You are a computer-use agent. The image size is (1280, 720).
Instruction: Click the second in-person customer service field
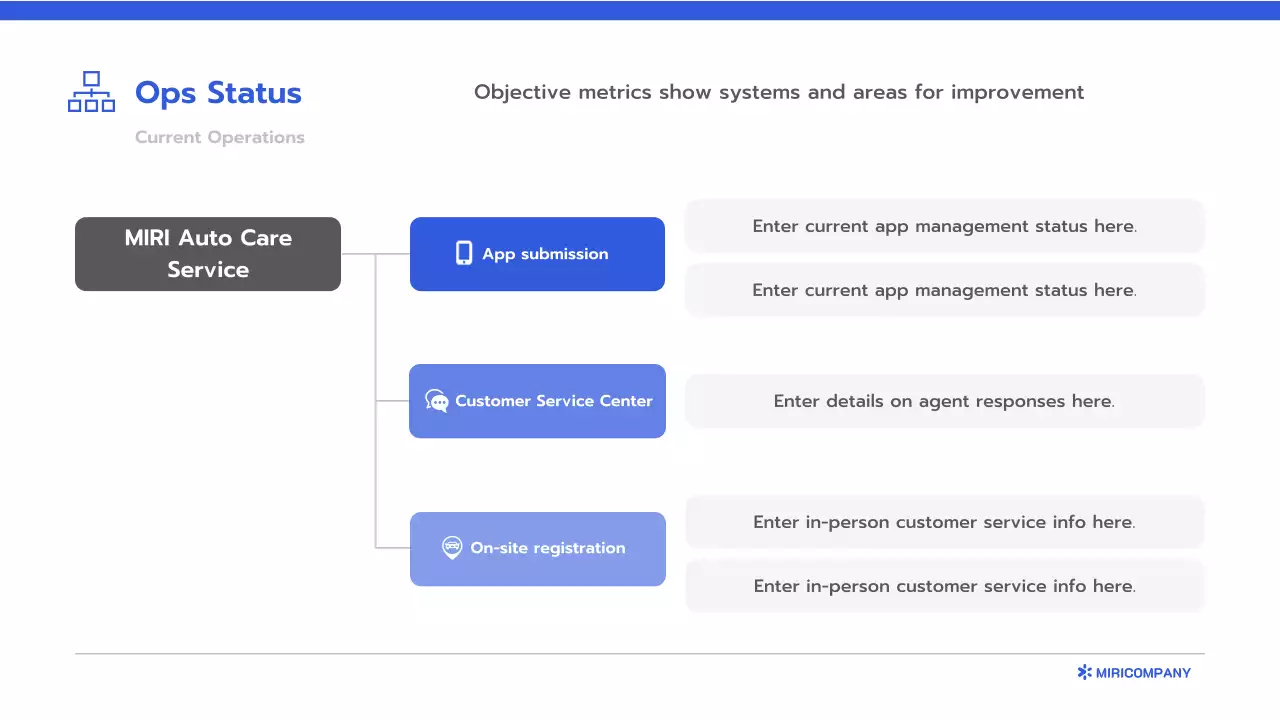coord(944,586)
